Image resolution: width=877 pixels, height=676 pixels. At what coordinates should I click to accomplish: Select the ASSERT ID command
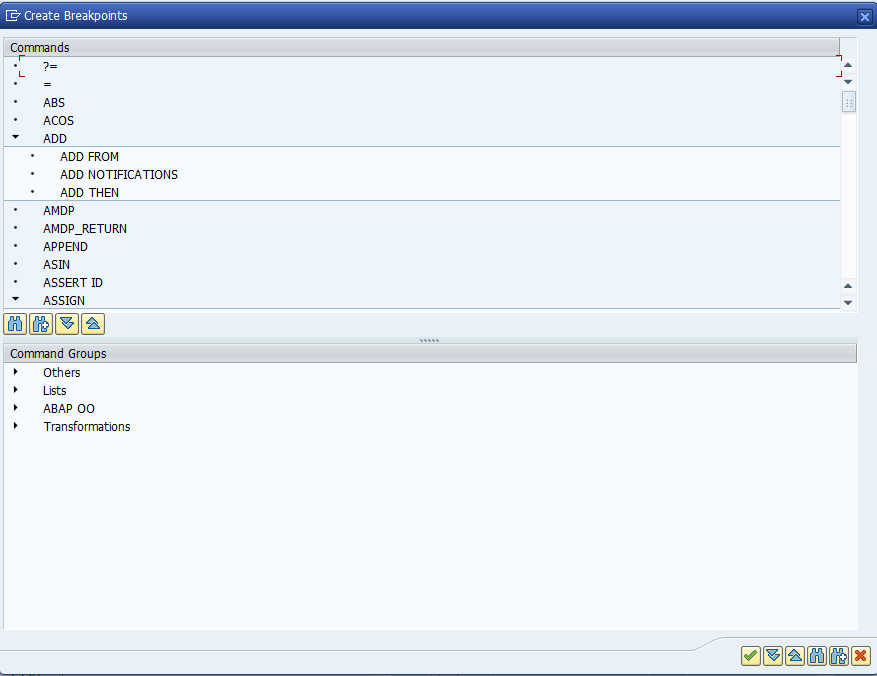(73, 282)
